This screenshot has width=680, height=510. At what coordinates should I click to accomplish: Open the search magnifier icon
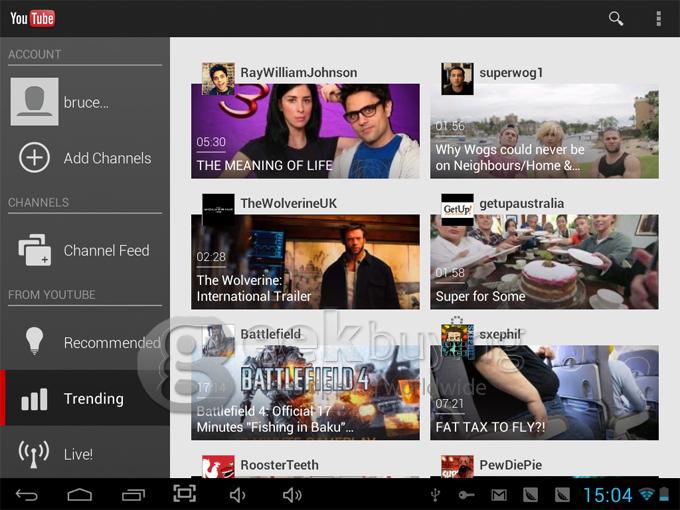(615, 19)
